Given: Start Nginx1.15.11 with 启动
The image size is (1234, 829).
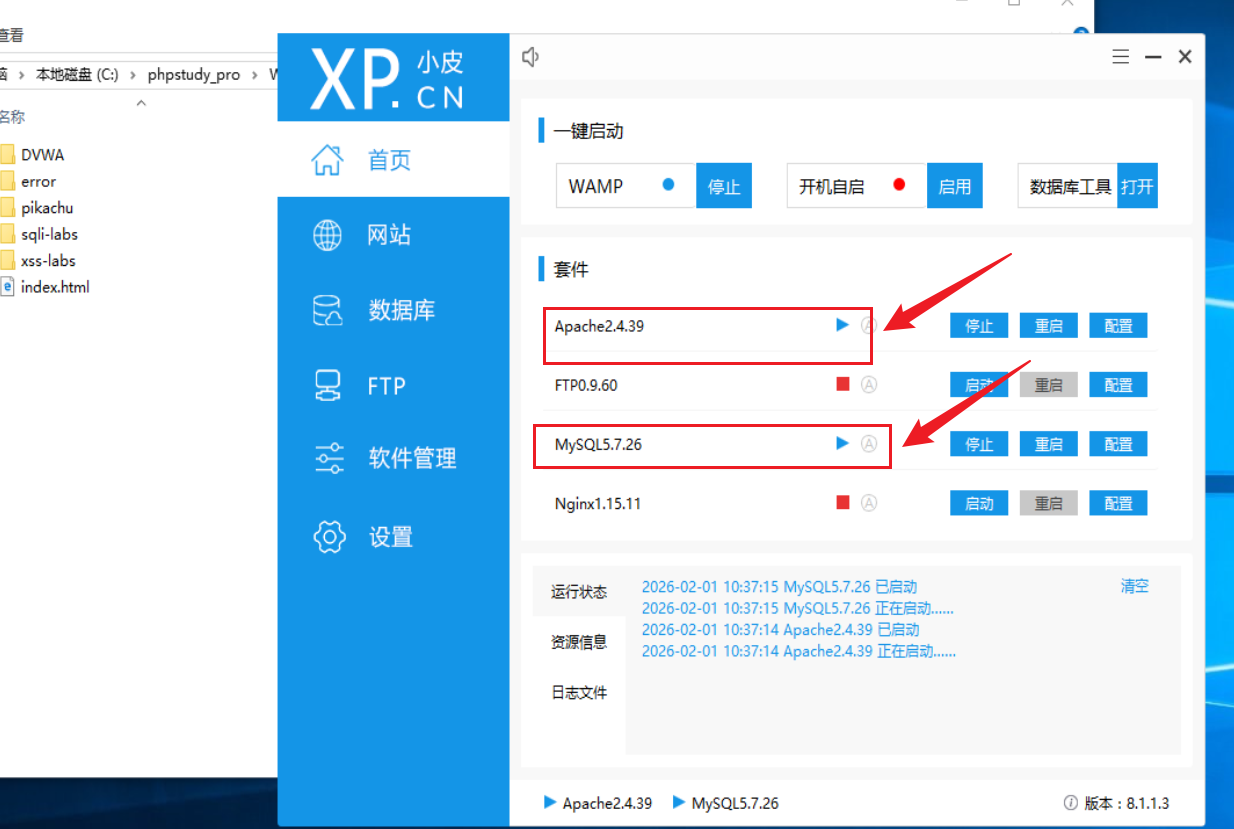Looking at the screenshot, I should pyautogui.click(x=979, y=502).
